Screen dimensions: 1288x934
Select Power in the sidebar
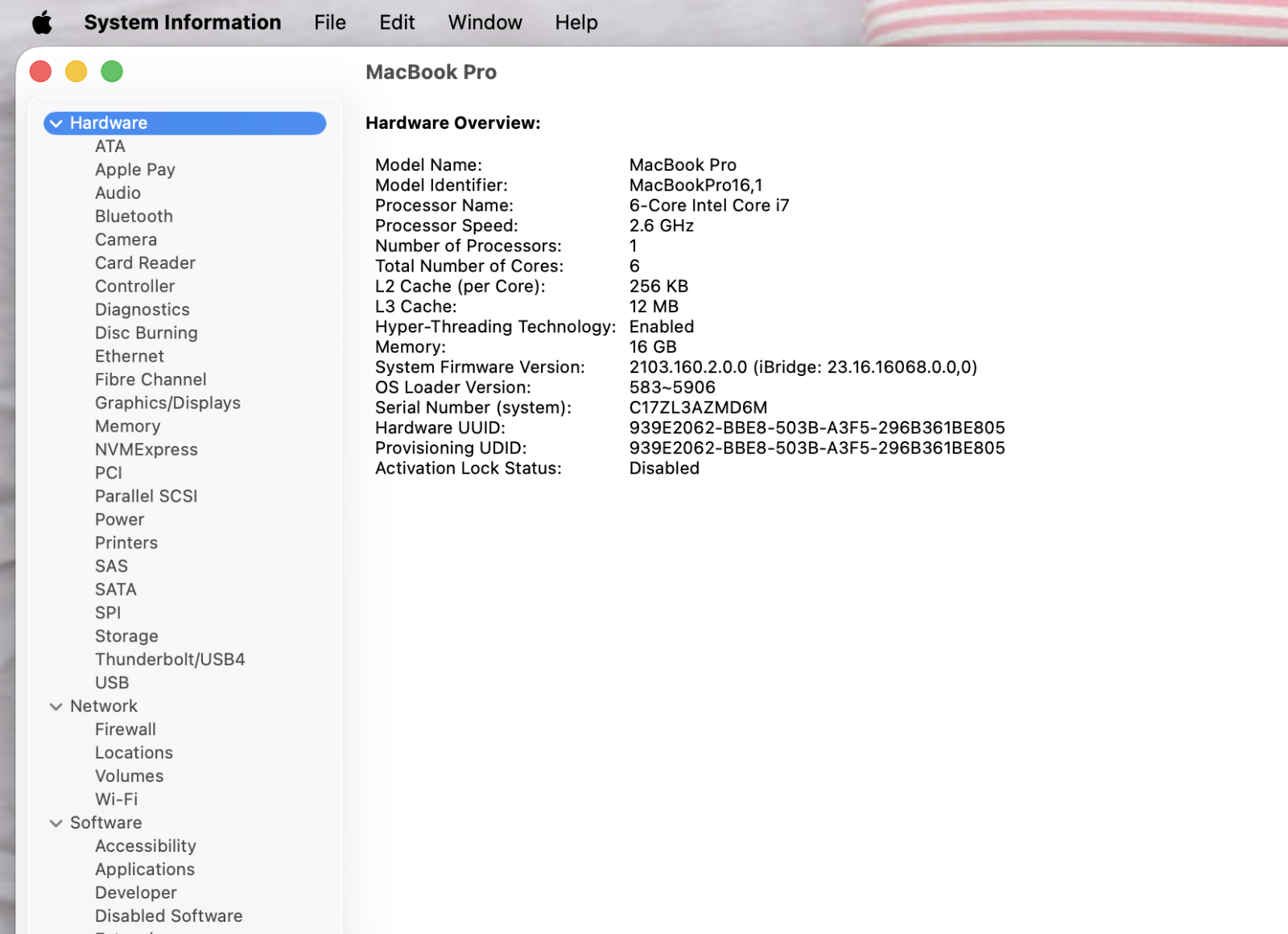[119, 520]
